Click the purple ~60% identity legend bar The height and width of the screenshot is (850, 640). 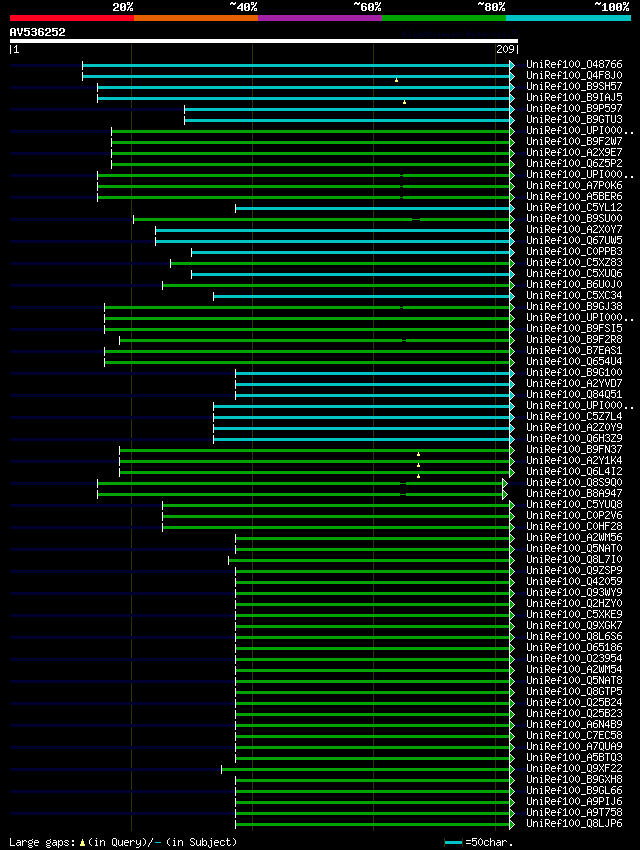click(320, 18)
